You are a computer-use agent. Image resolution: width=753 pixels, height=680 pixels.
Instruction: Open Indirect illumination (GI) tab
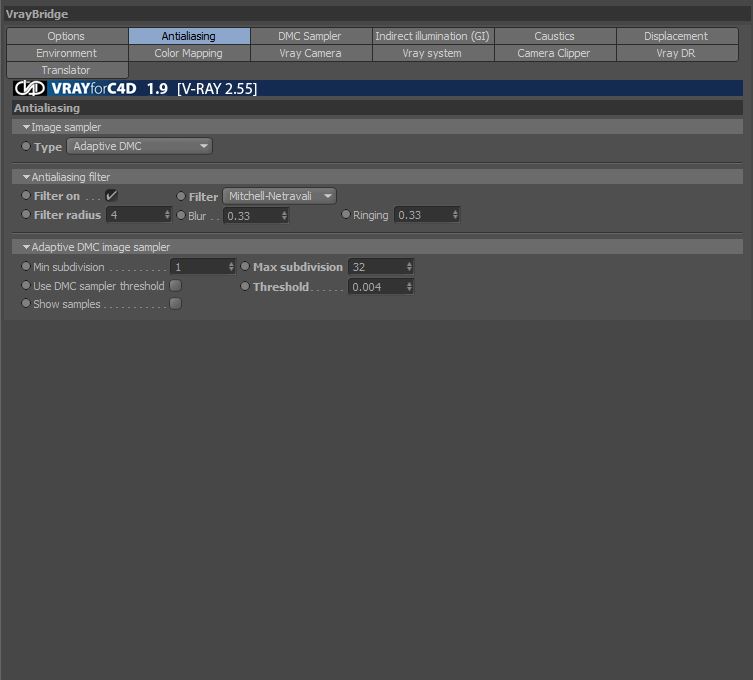coord(433,36)
